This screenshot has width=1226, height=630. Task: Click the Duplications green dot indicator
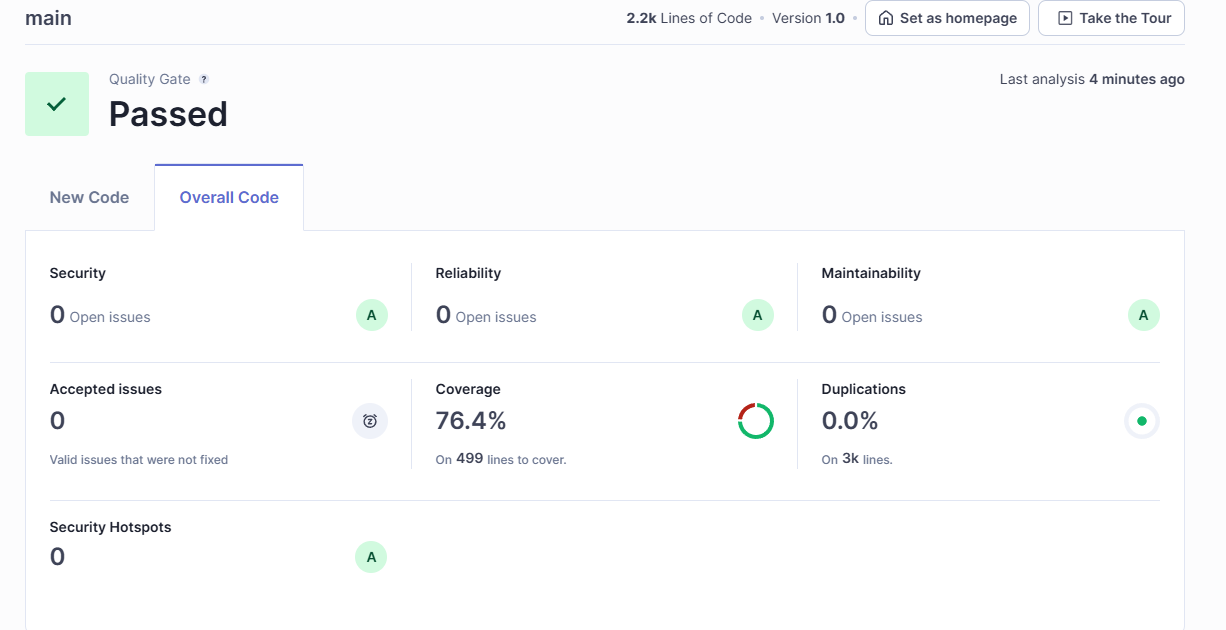[x=1142, y=421]
